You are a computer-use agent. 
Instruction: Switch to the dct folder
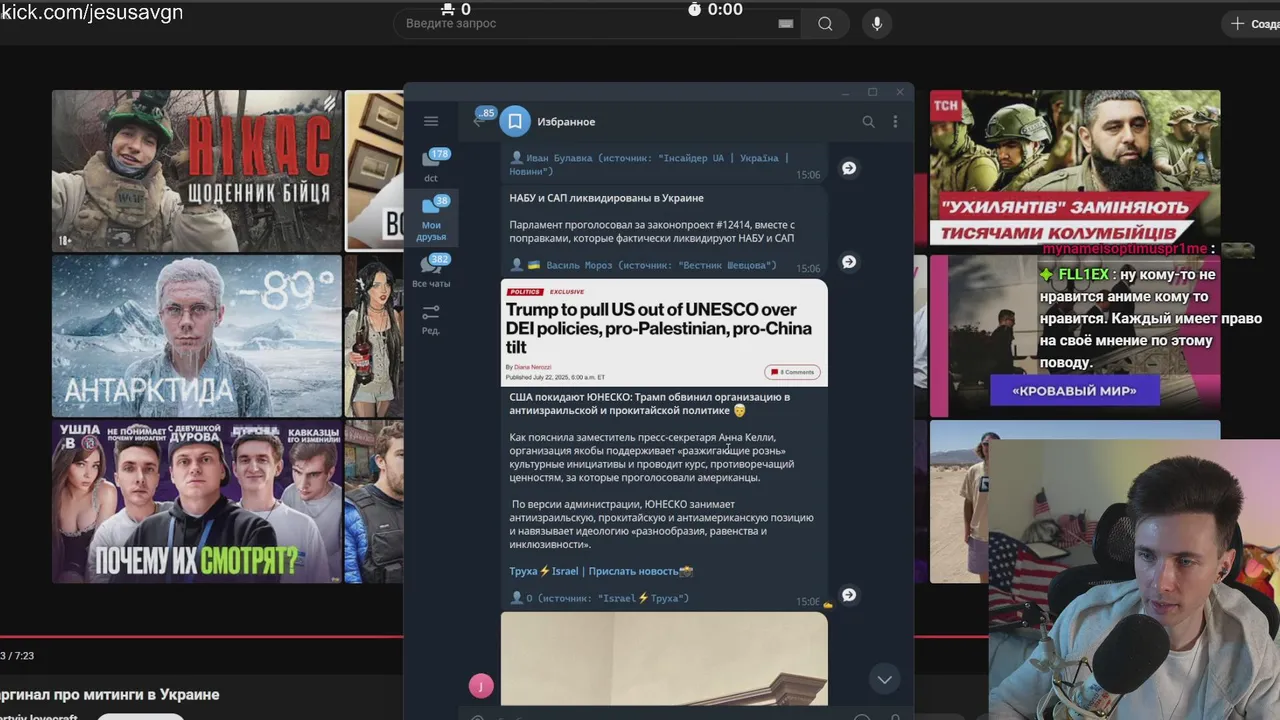pos(431,165)
